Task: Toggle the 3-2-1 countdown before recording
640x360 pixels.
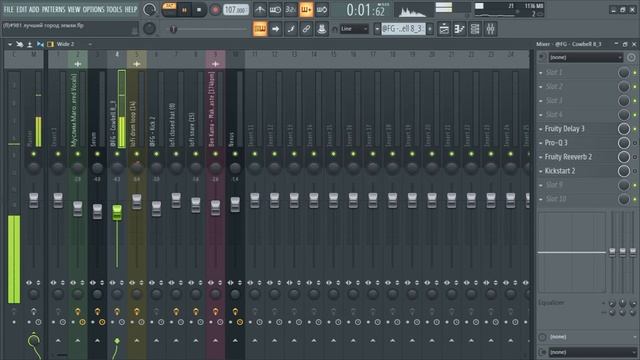Action: click(291, 9)
